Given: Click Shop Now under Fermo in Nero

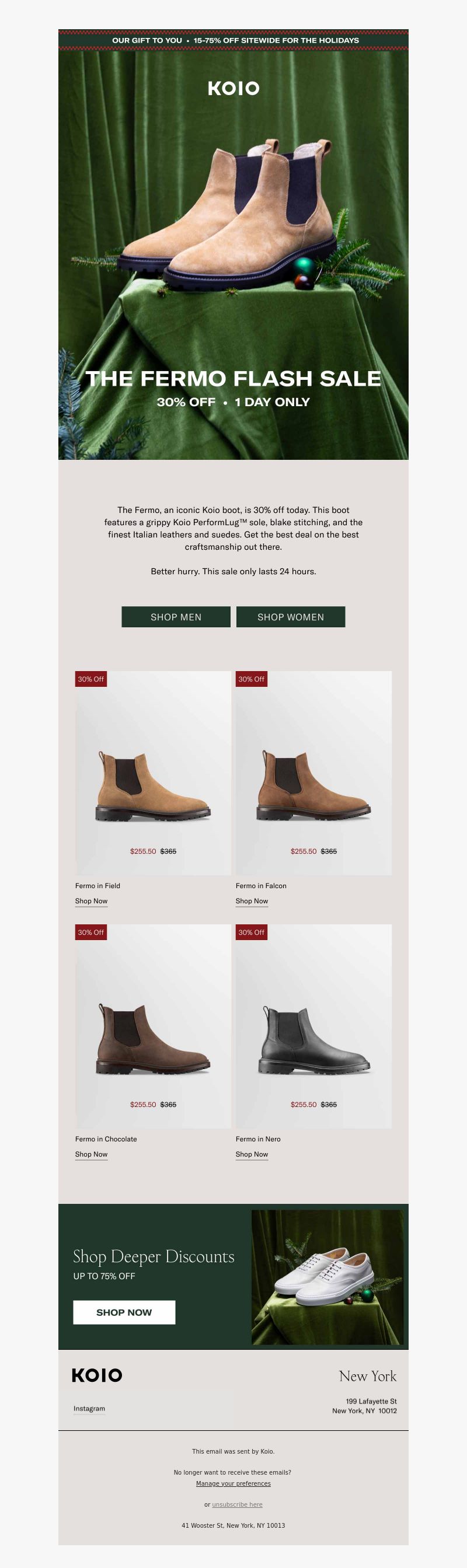Looking at the screenshot, I should [x=252, y=1154].
